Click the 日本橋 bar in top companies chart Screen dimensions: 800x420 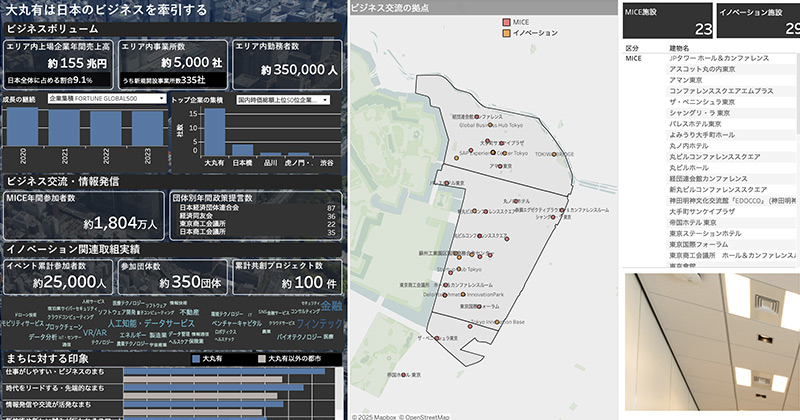point(242,150)
